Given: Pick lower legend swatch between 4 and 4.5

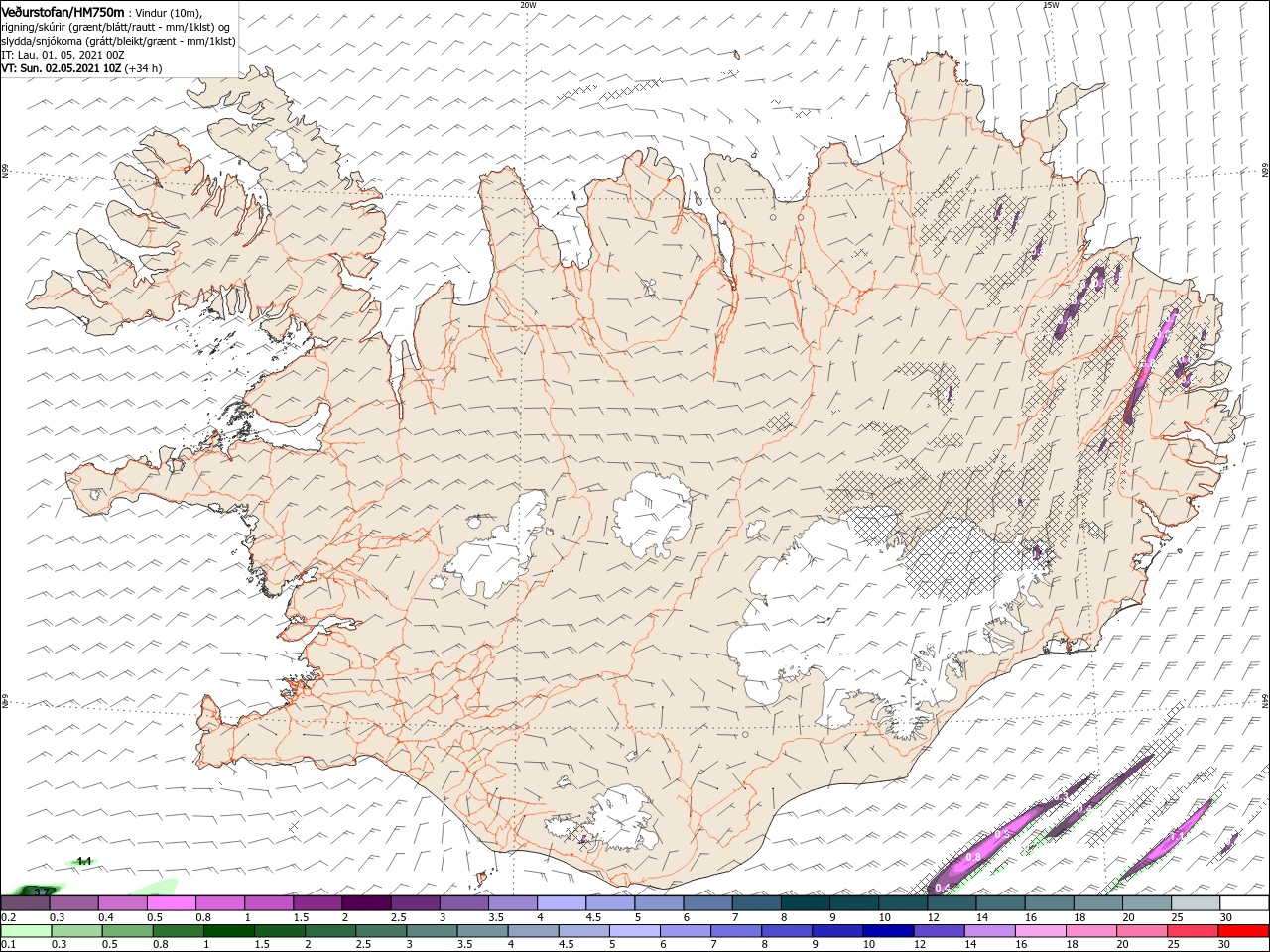Looking at the screenshot, I should click(x=533, y=931).
